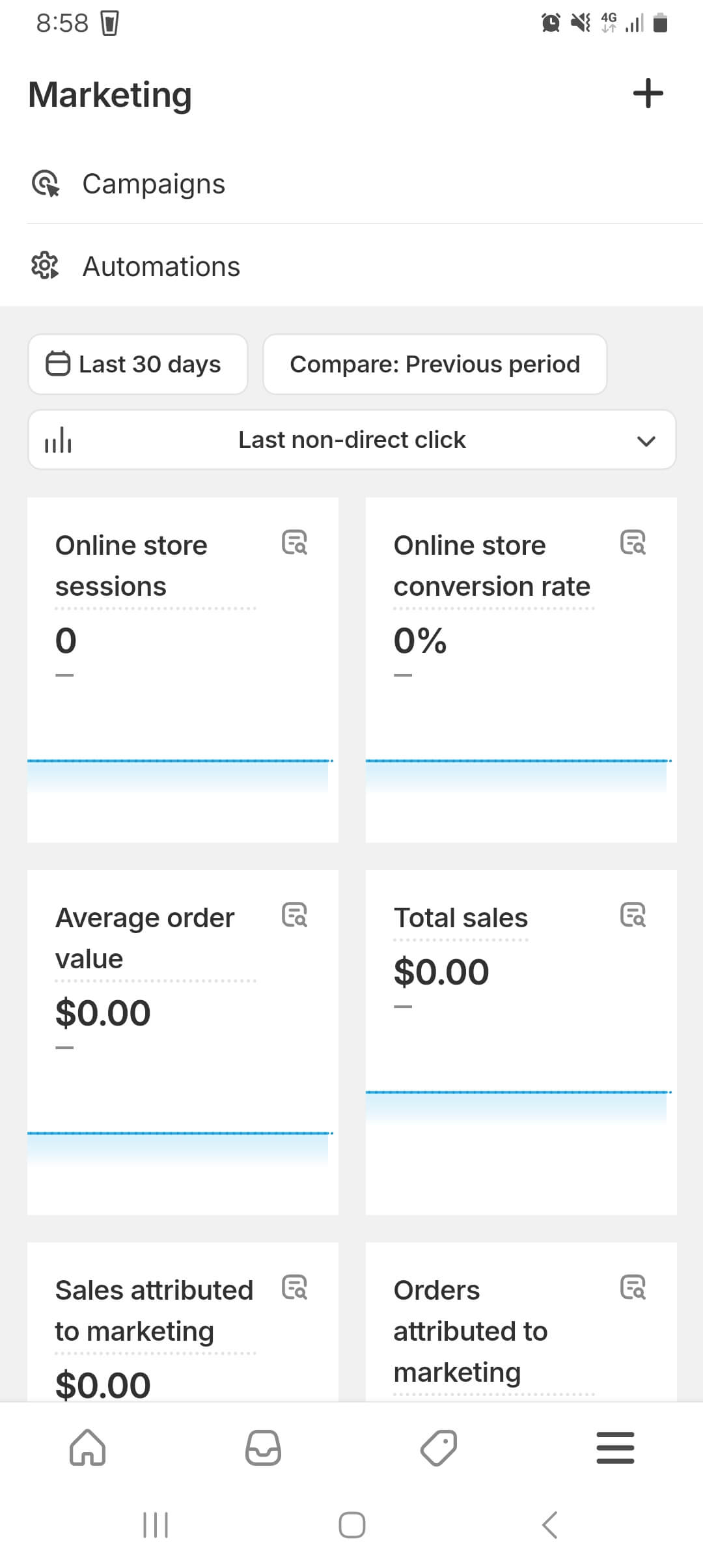Open the report icon on Total sales
Screen dimensions: 703x1568
click(633, 915)
